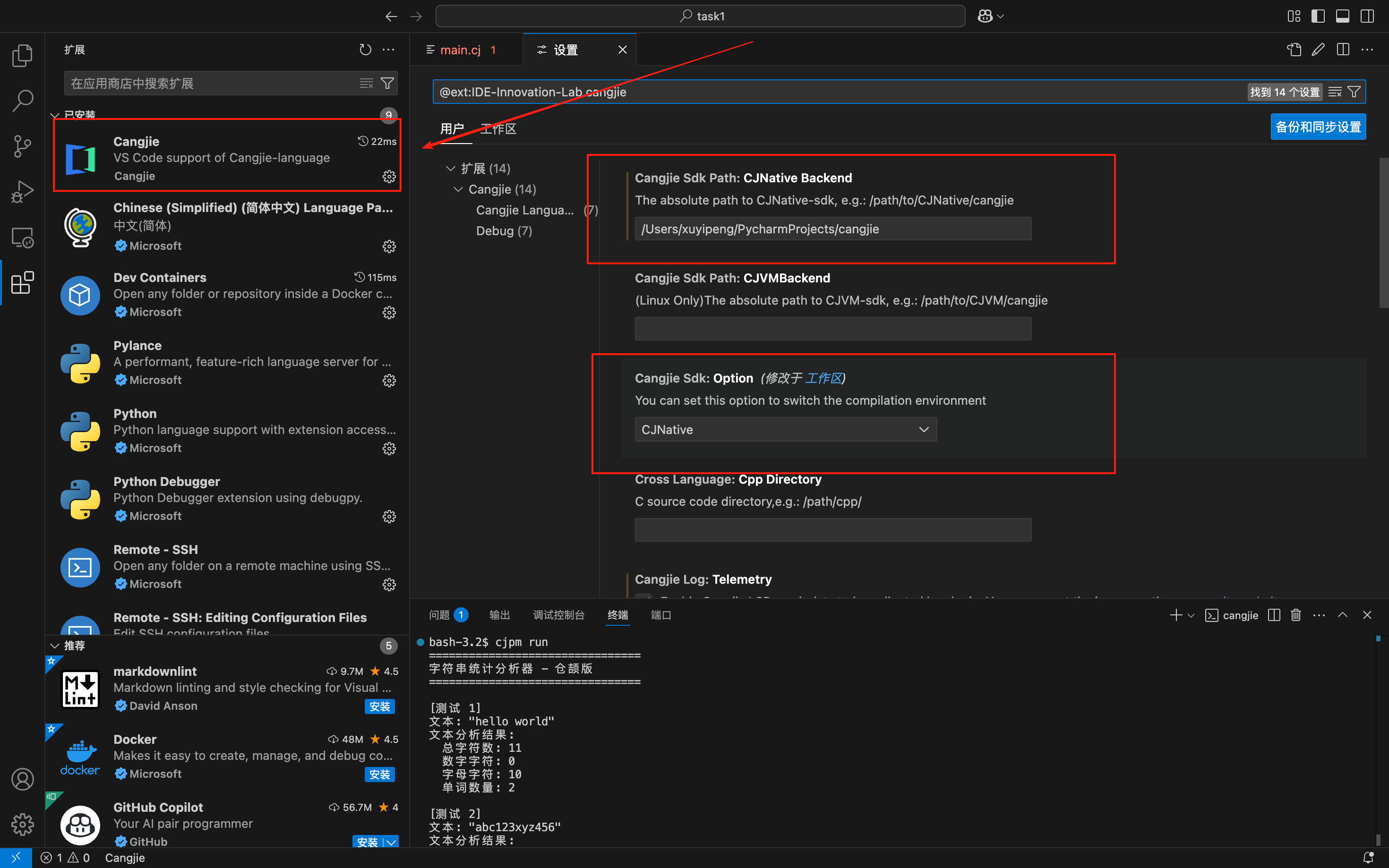
Task: Kill the terminal with the trash icon
Action: tap(1295, 615)
